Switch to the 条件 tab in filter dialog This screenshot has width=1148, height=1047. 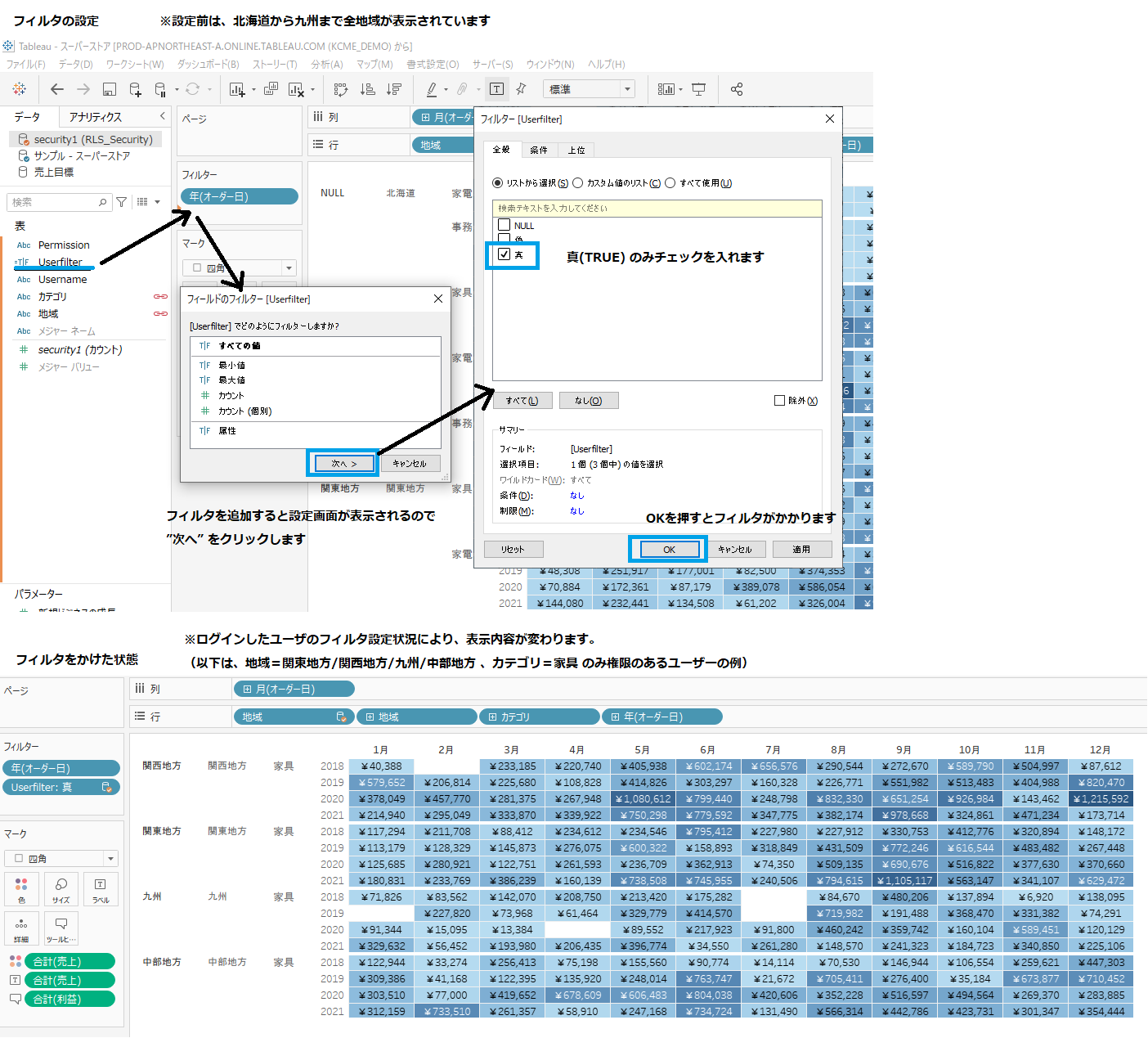click(x=539, y=150)
